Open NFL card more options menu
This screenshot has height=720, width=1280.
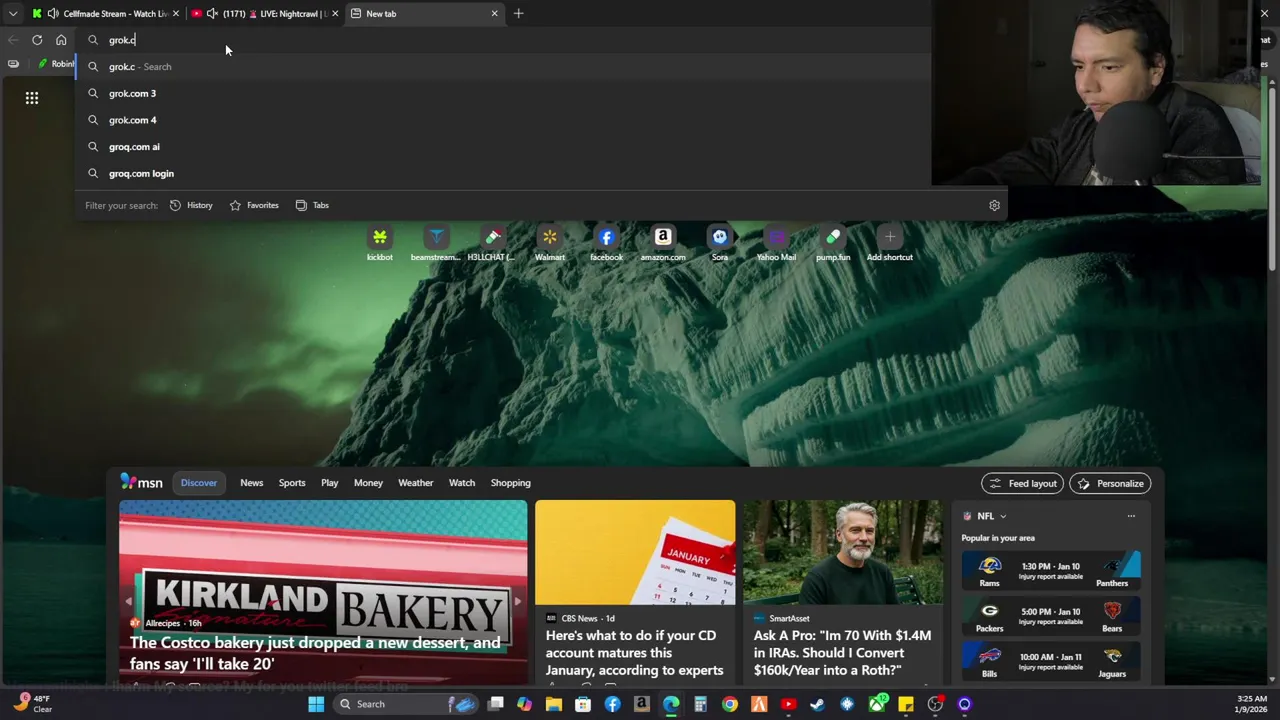click(1131, 516)
